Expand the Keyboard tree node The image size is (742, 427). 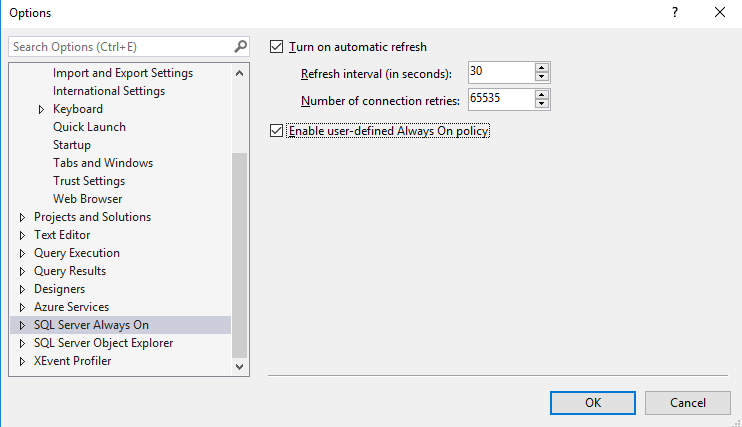coord(41,109)
